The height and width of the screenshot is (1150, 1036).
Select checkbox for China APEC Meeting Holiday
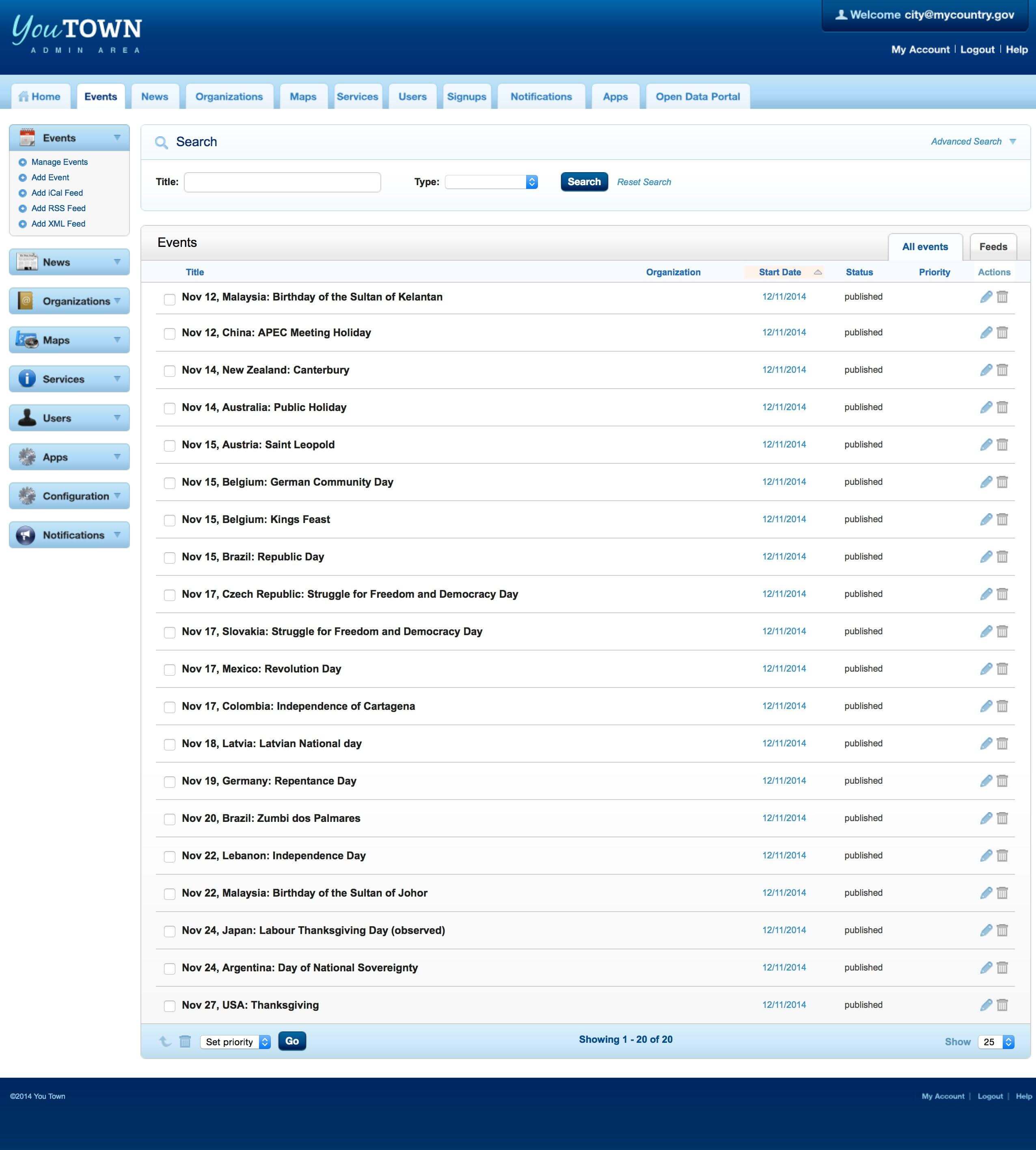pyautogui.click(x=170, y=334)
